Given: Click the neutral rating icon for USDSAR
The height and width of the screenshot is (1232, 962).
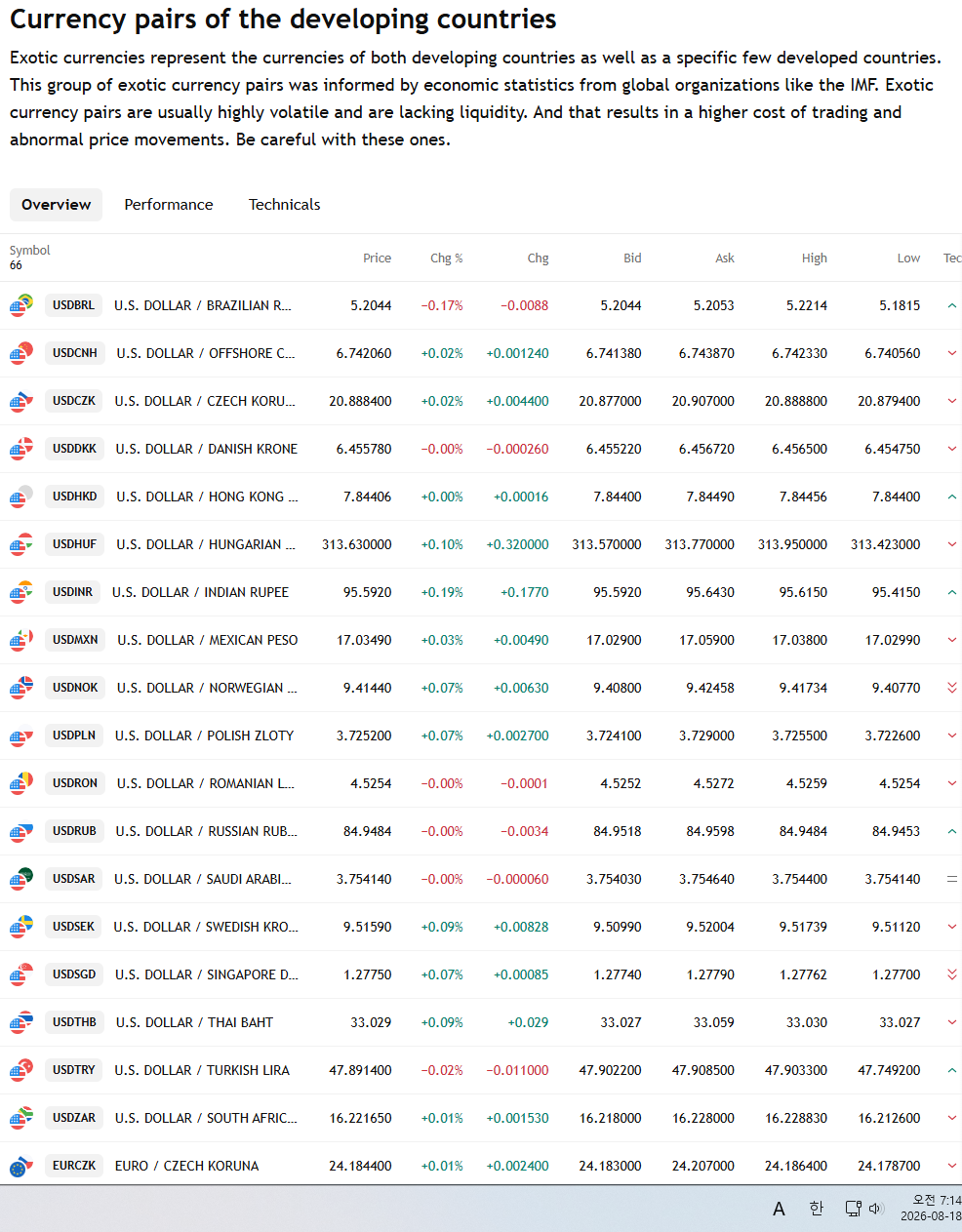Looking at the screenshot, I should tap(952, 879).
